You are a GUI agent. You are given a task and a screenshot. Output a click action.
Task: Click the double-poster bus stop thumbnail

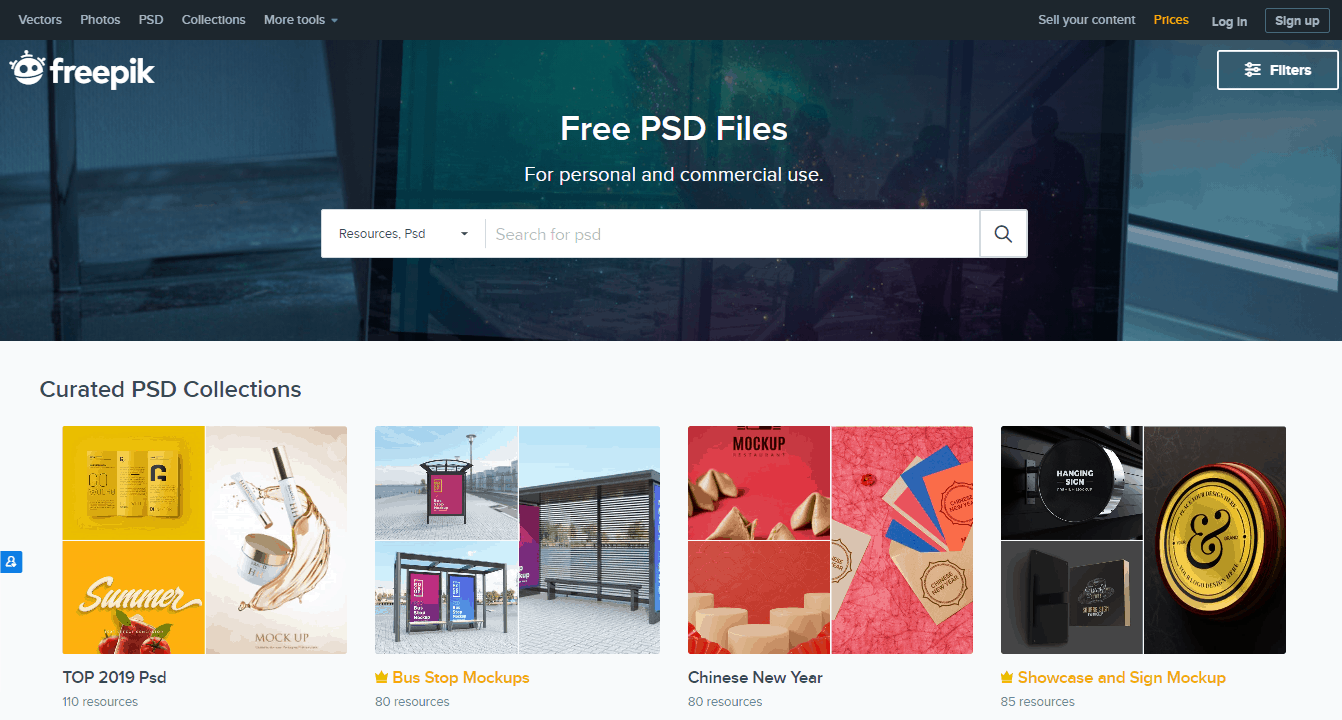446,598
